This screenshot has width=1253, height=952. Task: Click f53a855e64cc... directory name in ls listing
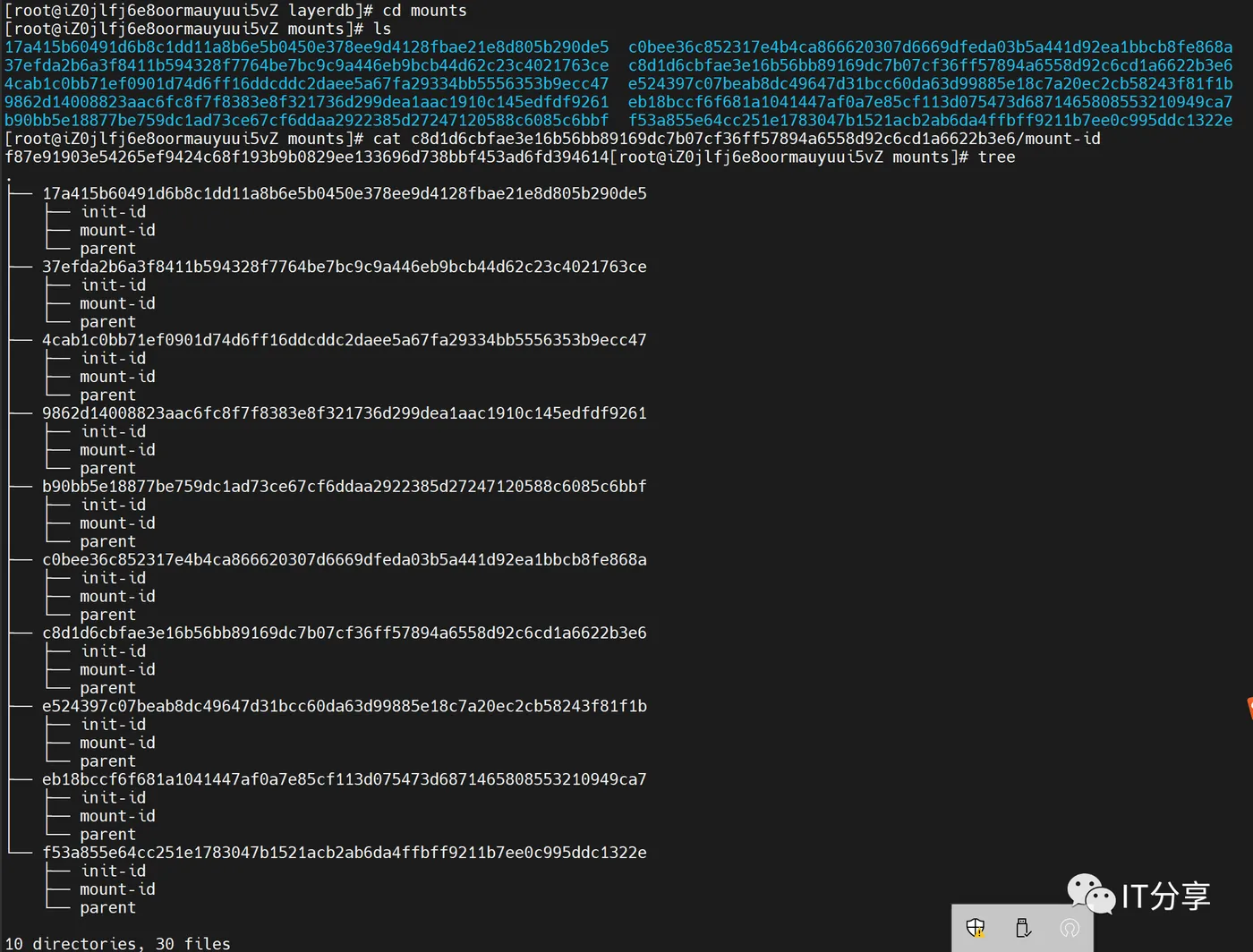coord(930,120)
